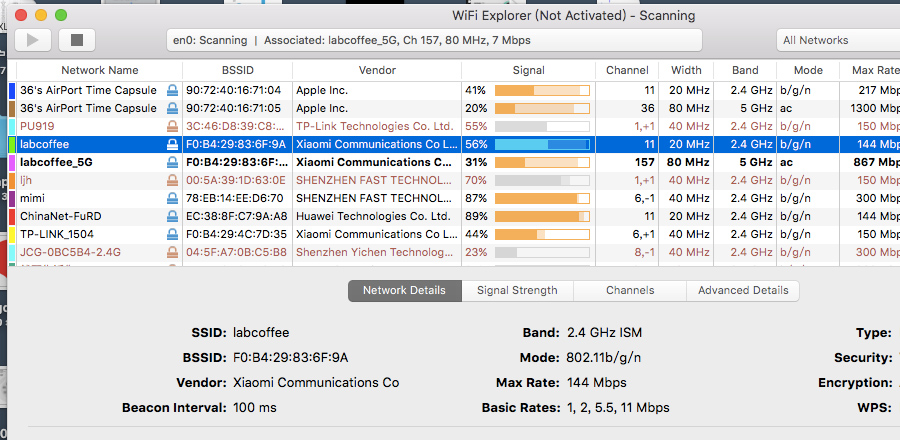Click the en0 scanning status field
Screen dimensions: 900x440
coord(434,40)
